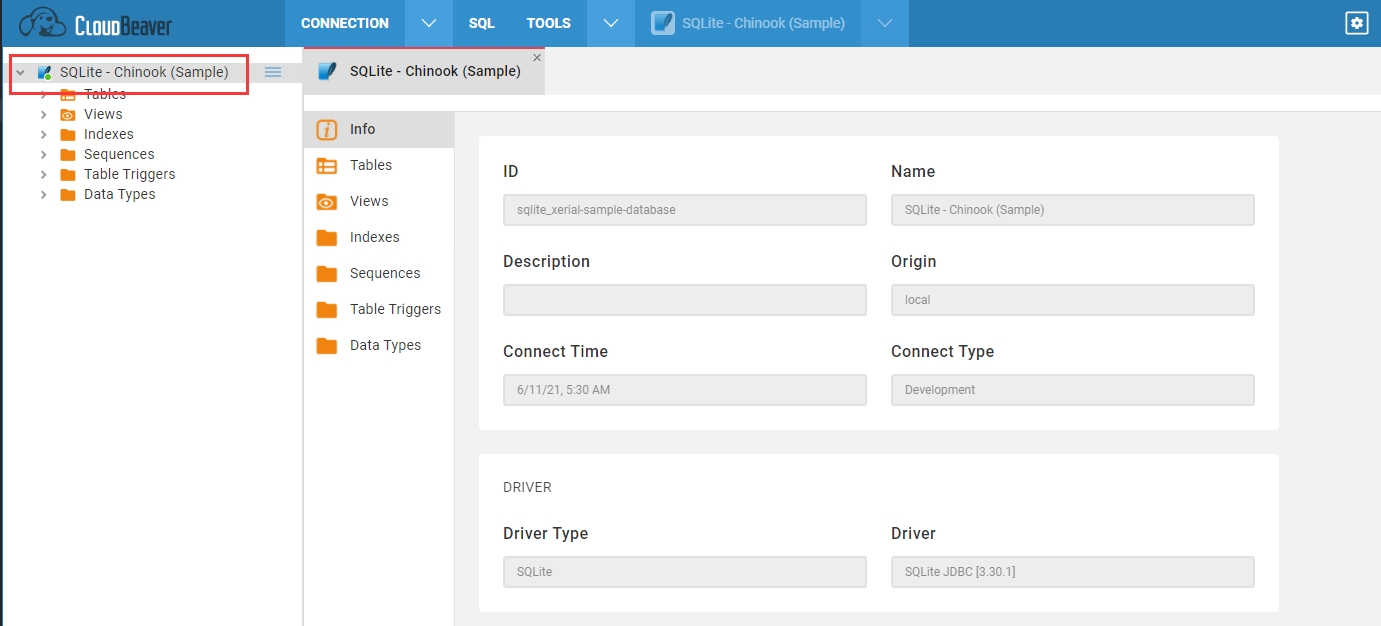Click the Info icon in the side tabs
Image resolution: width=1381 pixels, height=626 pixels.
tap(326, 129)
